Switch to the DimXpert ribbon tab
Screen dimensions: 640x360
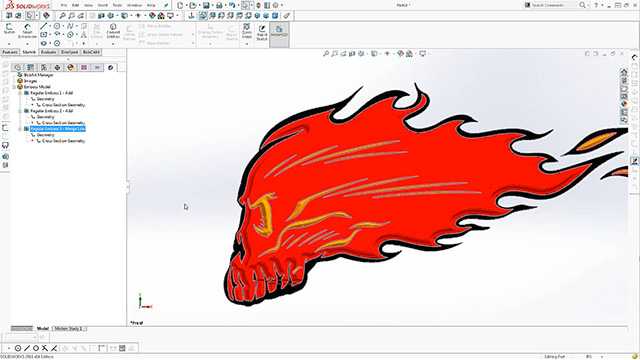[x=69, y=52]
